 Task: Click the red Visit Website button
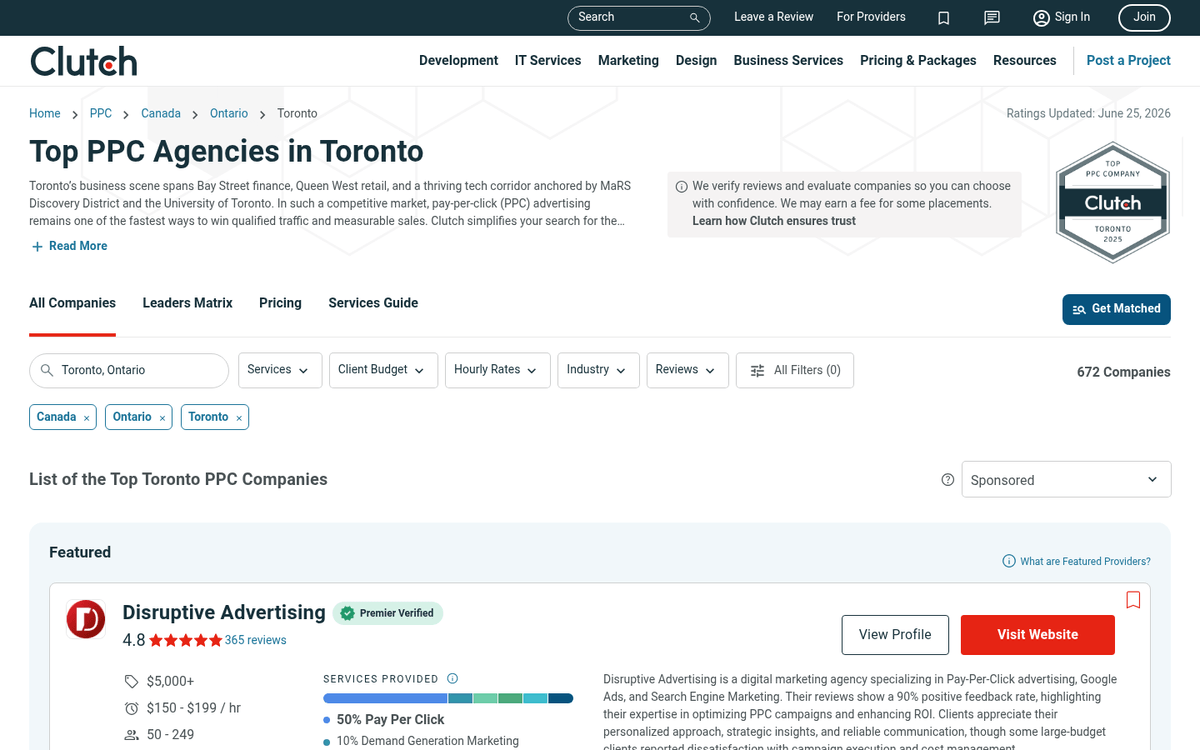click(x=1037, y=635)
